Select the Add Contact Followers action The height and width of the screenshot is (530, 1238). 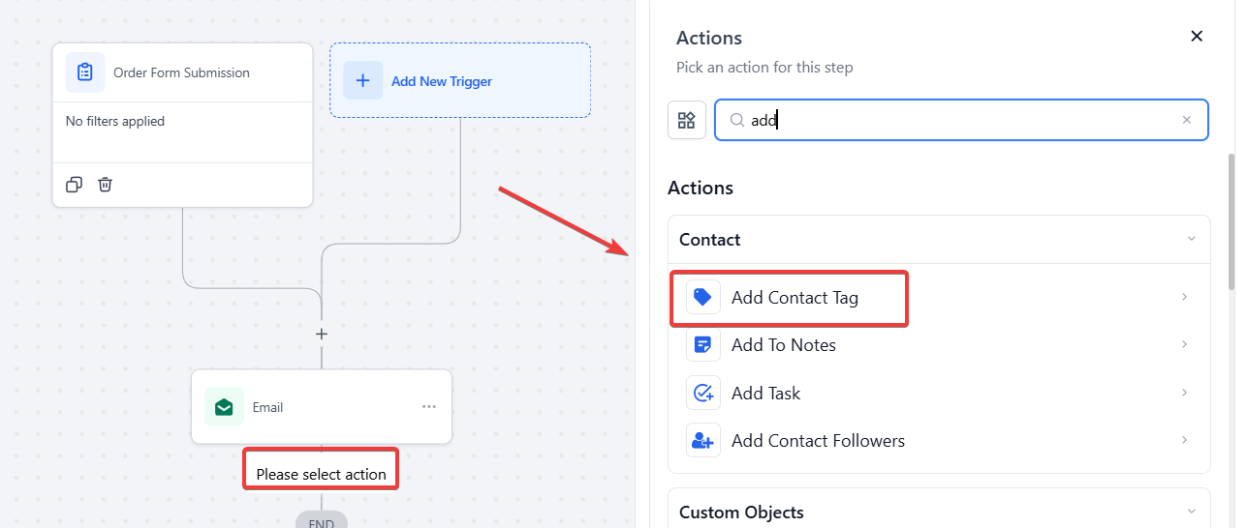coord(817,441)
